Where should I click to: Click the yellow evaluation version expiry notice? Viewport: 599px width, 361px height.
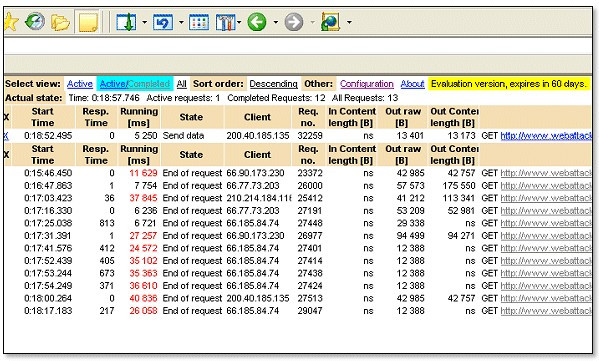(508, 84)
